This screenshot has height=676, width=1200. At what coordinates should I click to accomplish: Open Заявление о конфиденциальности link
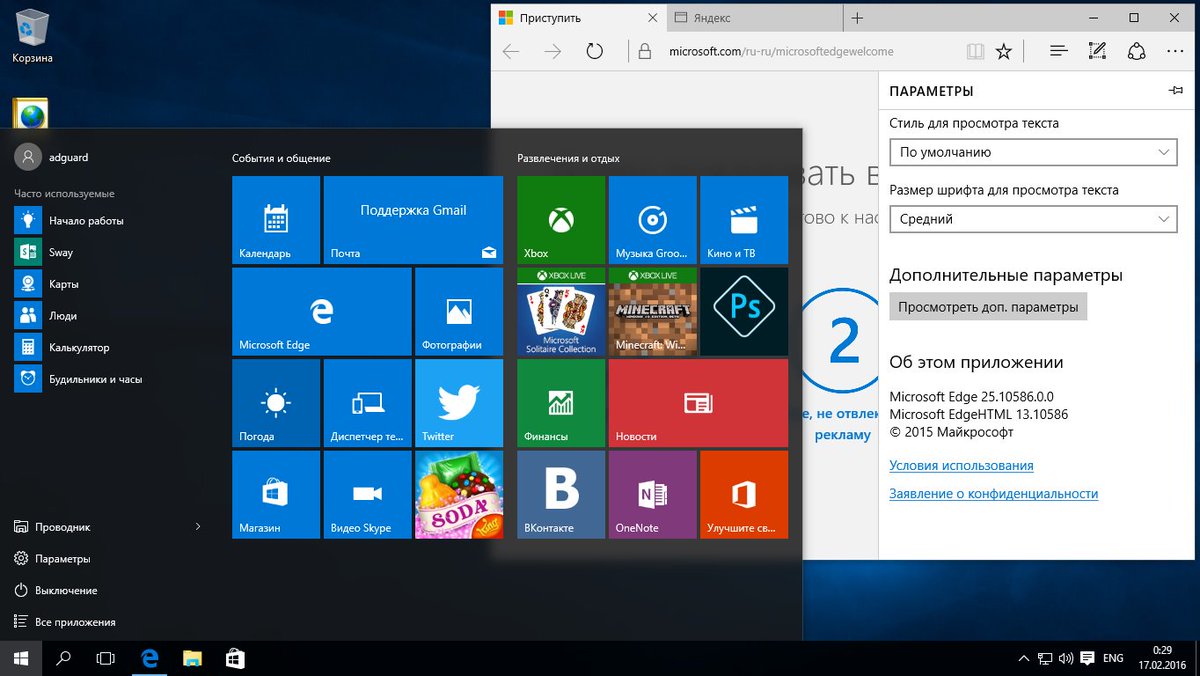point(993,494)
